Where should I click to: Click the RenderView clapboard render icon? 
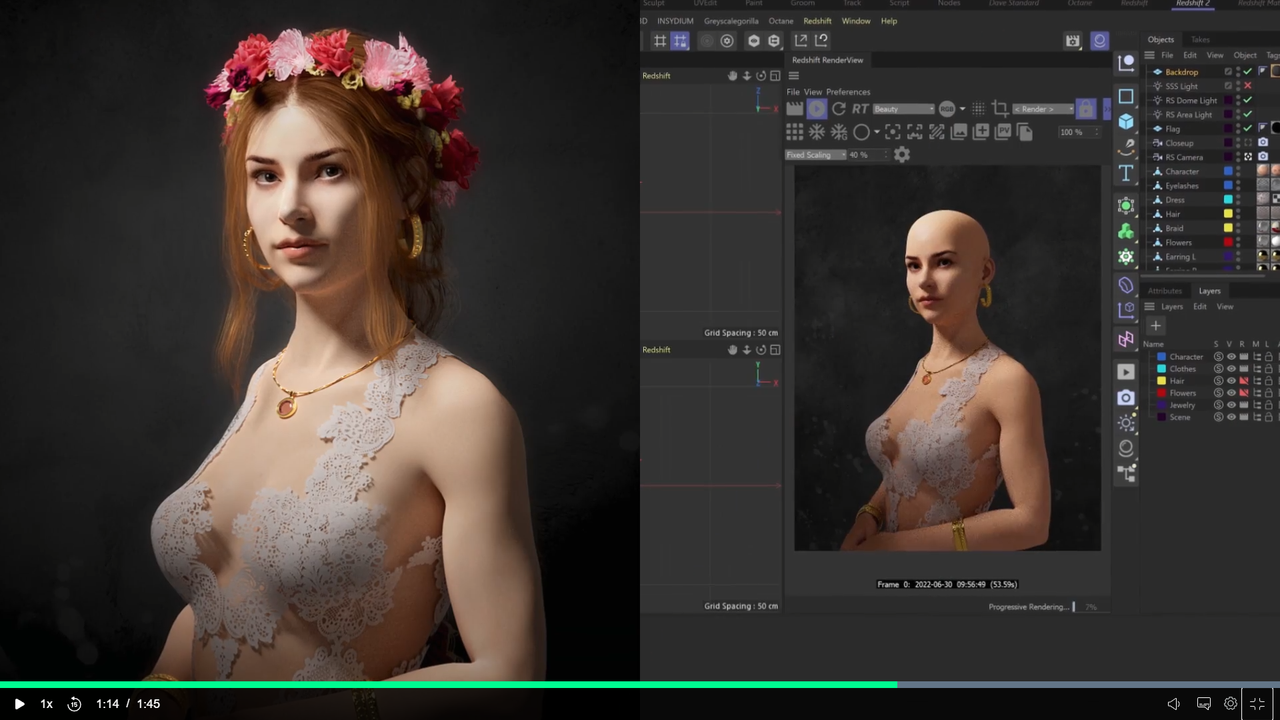tap(795, 109)
